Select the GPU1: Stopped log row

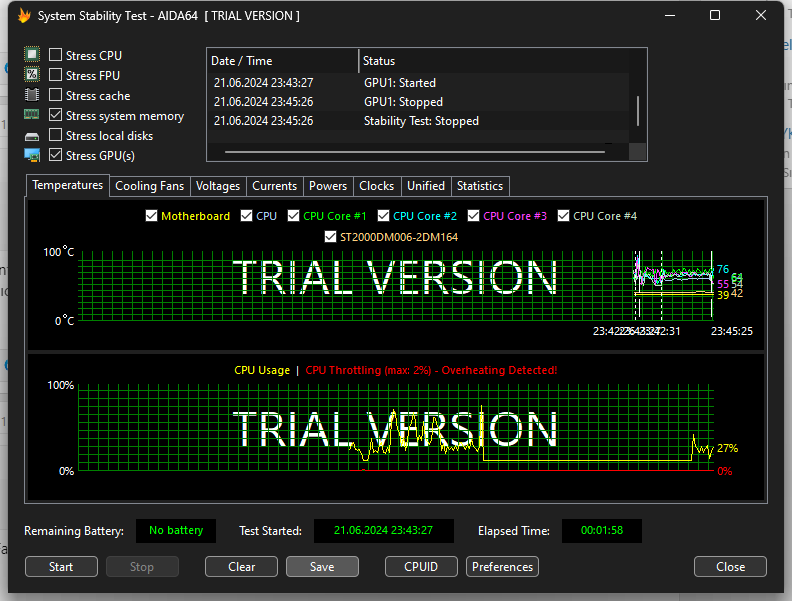click(x=418, y=102)
